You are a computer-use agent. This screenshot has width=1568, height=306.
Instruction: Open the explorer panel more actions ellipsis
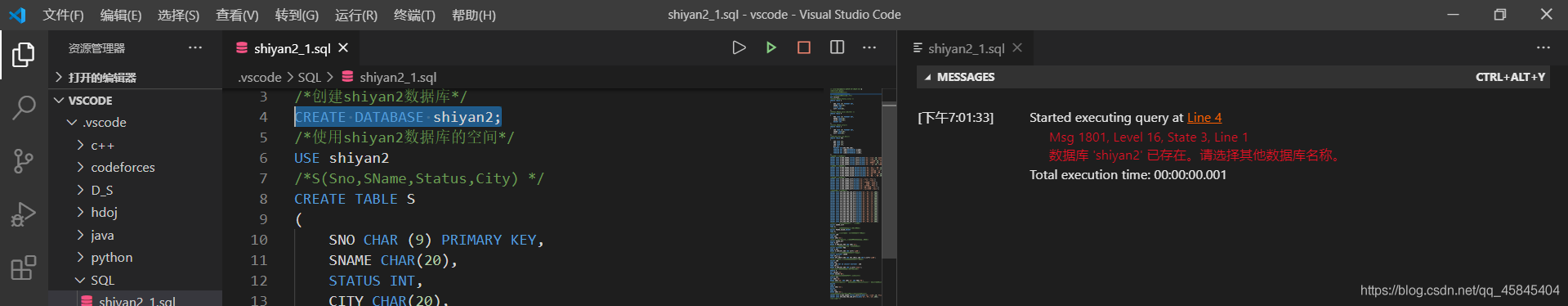point(195,47)
